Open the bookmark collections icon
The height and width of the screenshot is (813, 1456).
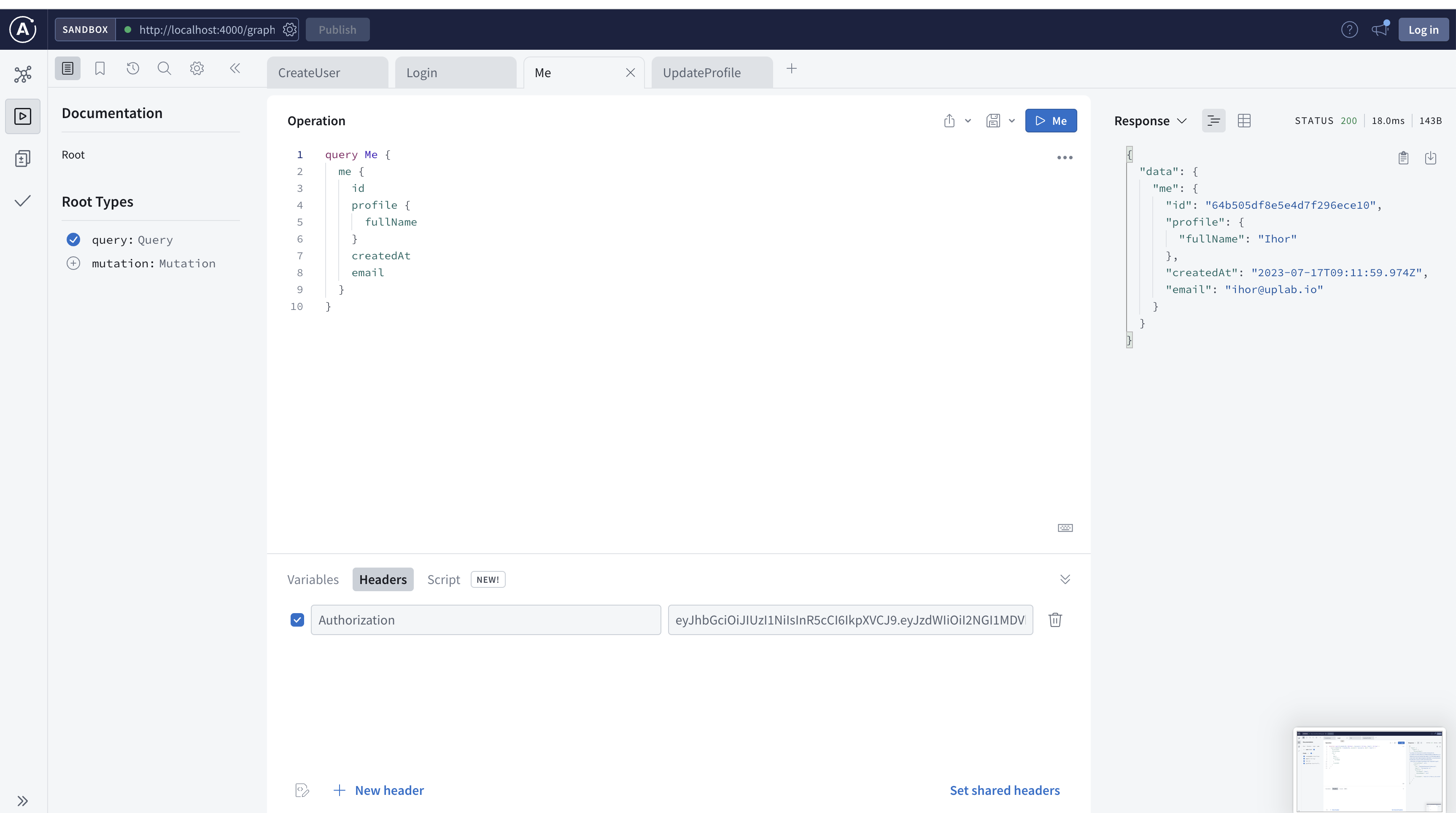[x=100, y=68]
